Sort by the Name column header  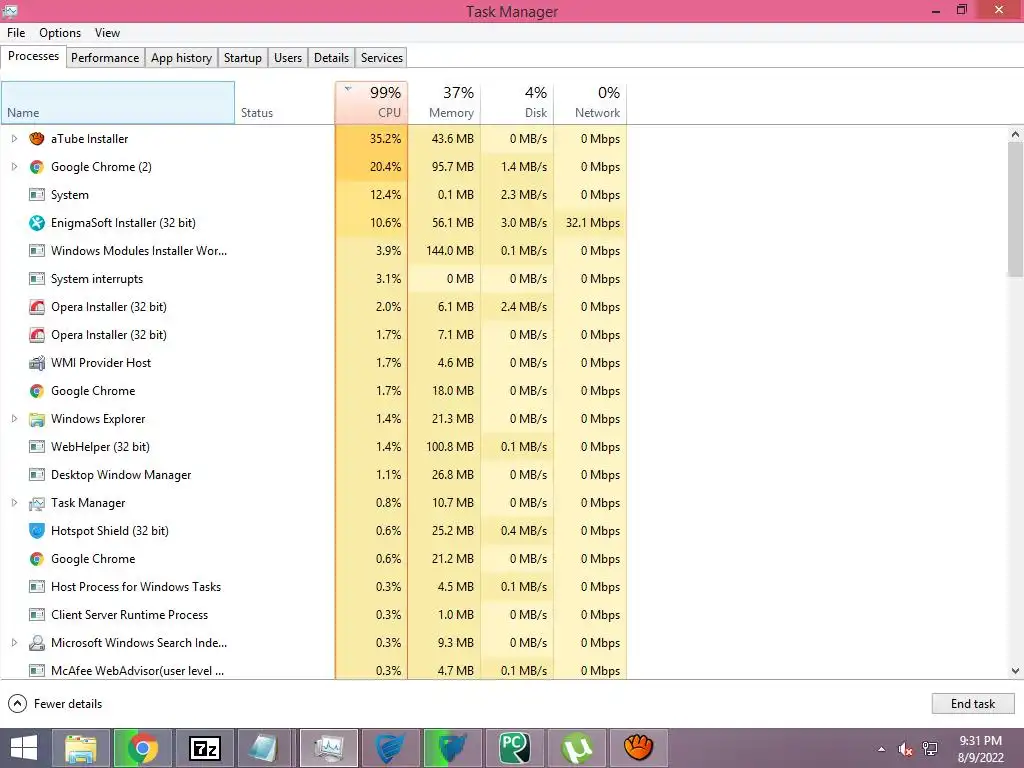[118, 103]
